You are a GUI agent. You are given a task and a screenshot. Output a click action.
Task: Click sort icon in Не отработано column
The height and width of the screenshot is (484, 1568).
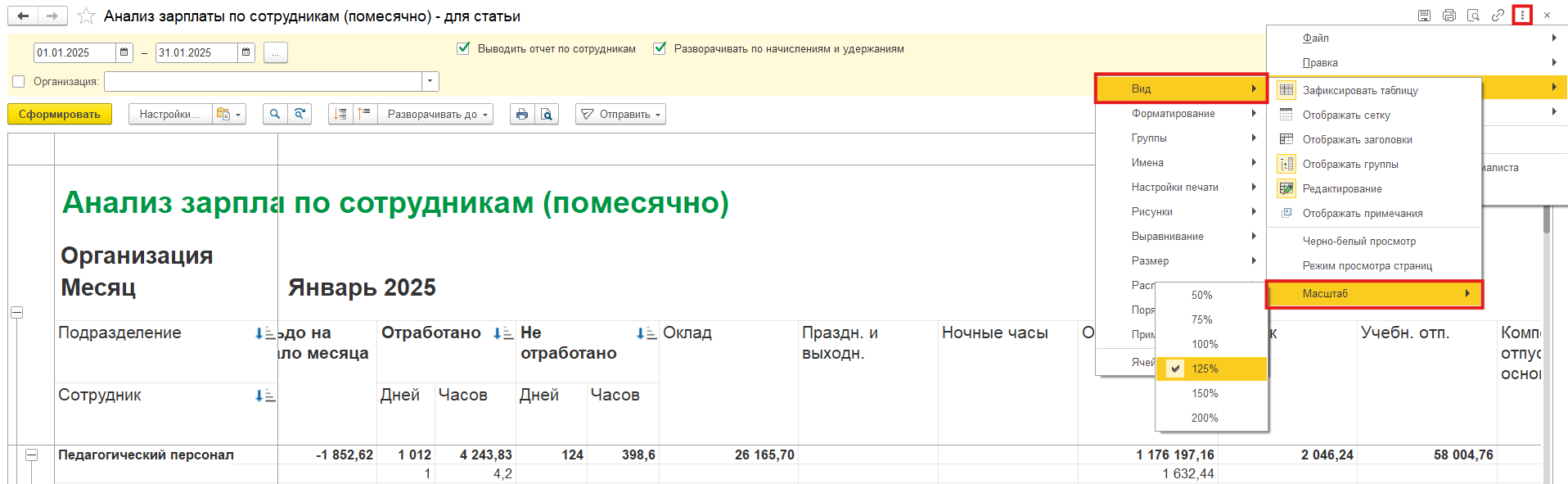coord(647,333)
